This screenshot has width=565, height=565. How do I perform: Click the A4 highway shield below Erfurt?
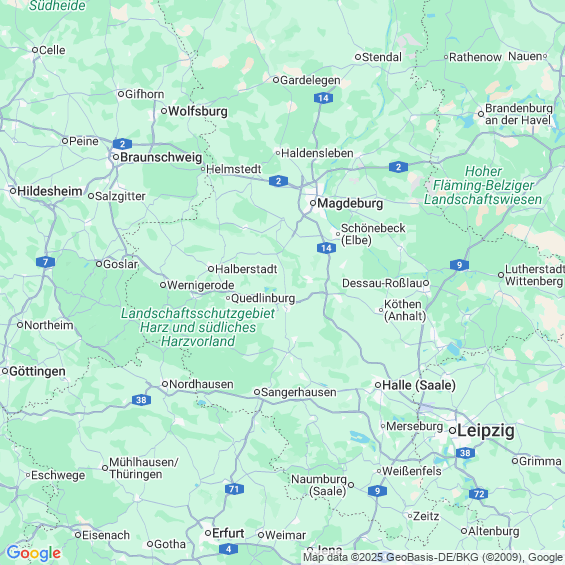[228, 549]
